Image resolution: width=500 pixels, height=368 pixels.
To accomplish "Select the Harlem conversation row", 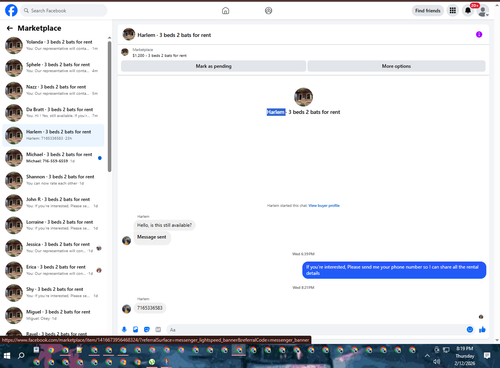I will pyautogui.click(x=53, y=135).
